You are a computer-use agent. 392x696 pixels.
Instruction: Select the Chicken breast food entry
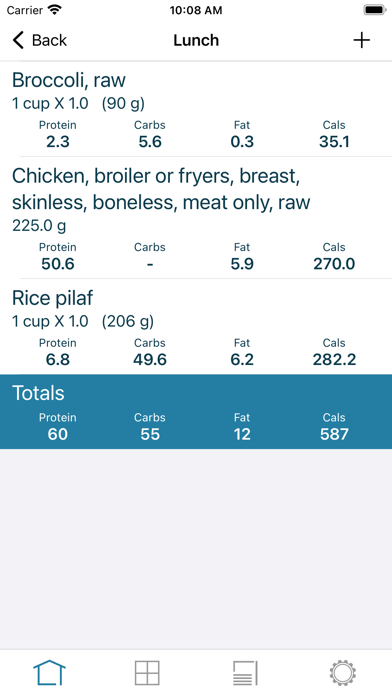196,218
